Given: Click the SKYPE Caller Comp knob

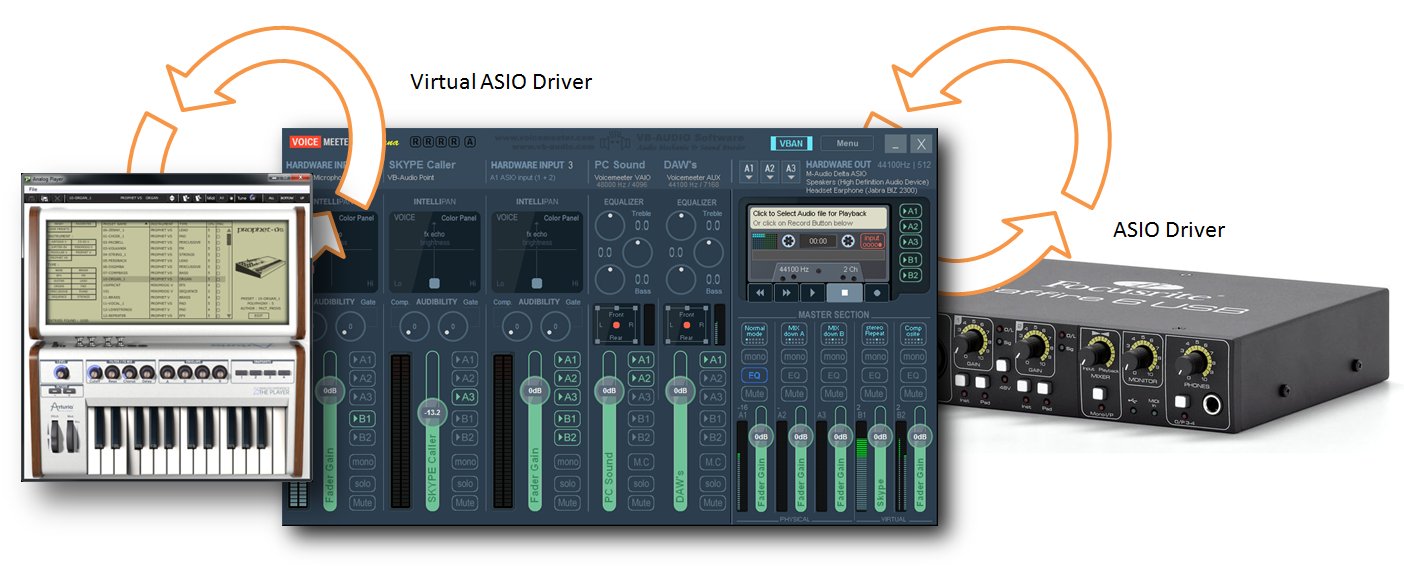Looking at the screenshot, I should click(414, 324).
